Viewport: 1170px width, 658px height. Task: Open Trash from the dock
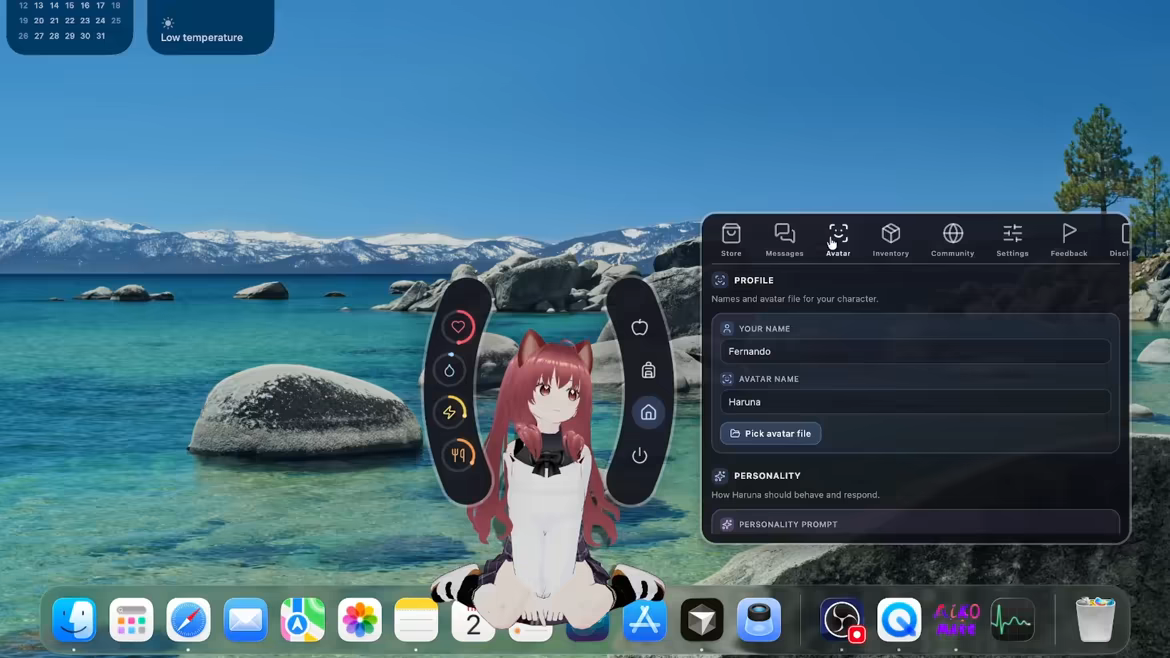pyautogui.click(x=1095, y=619)
